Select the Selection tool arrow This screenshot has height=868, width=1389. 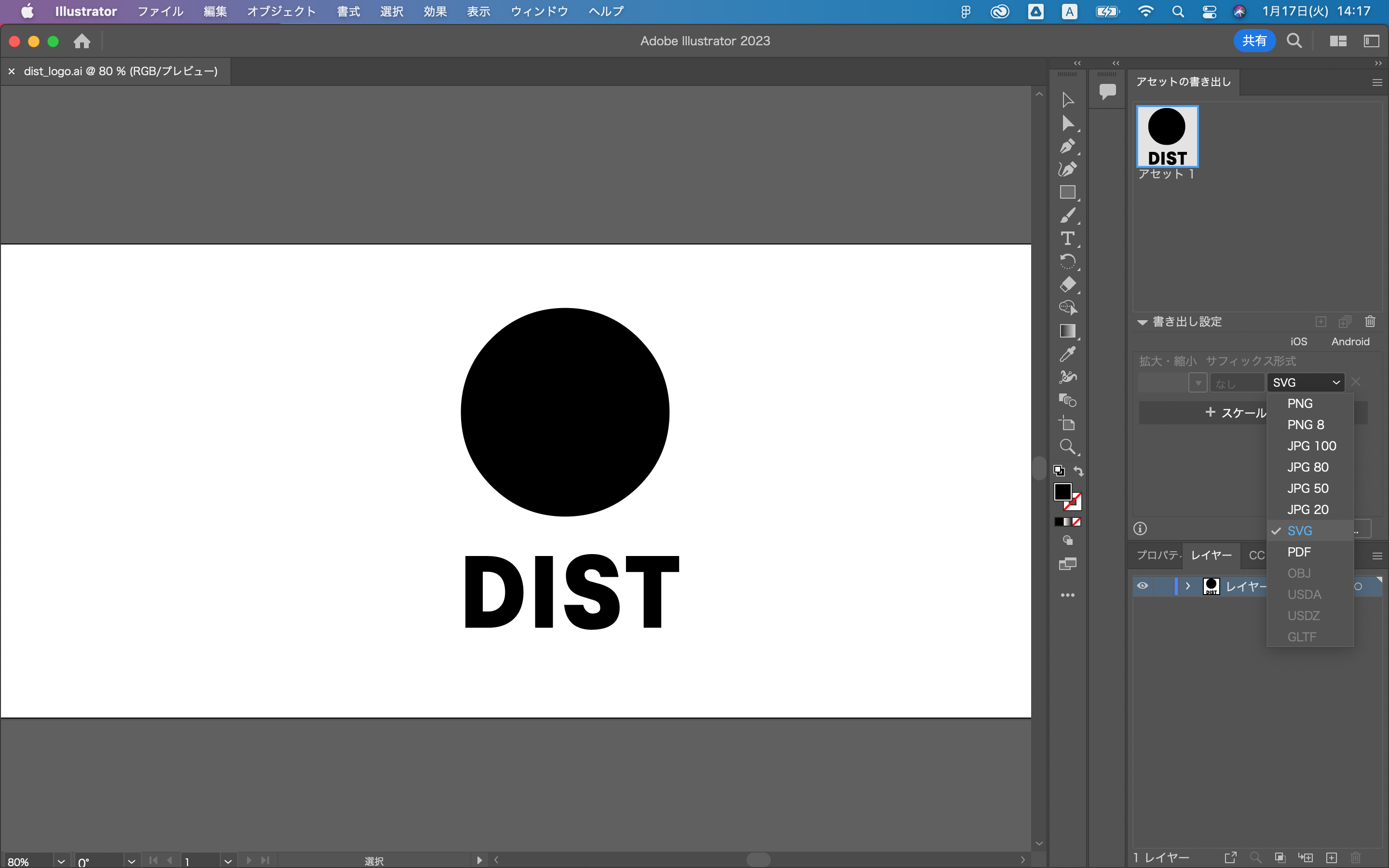click(x=1068, y=100)
